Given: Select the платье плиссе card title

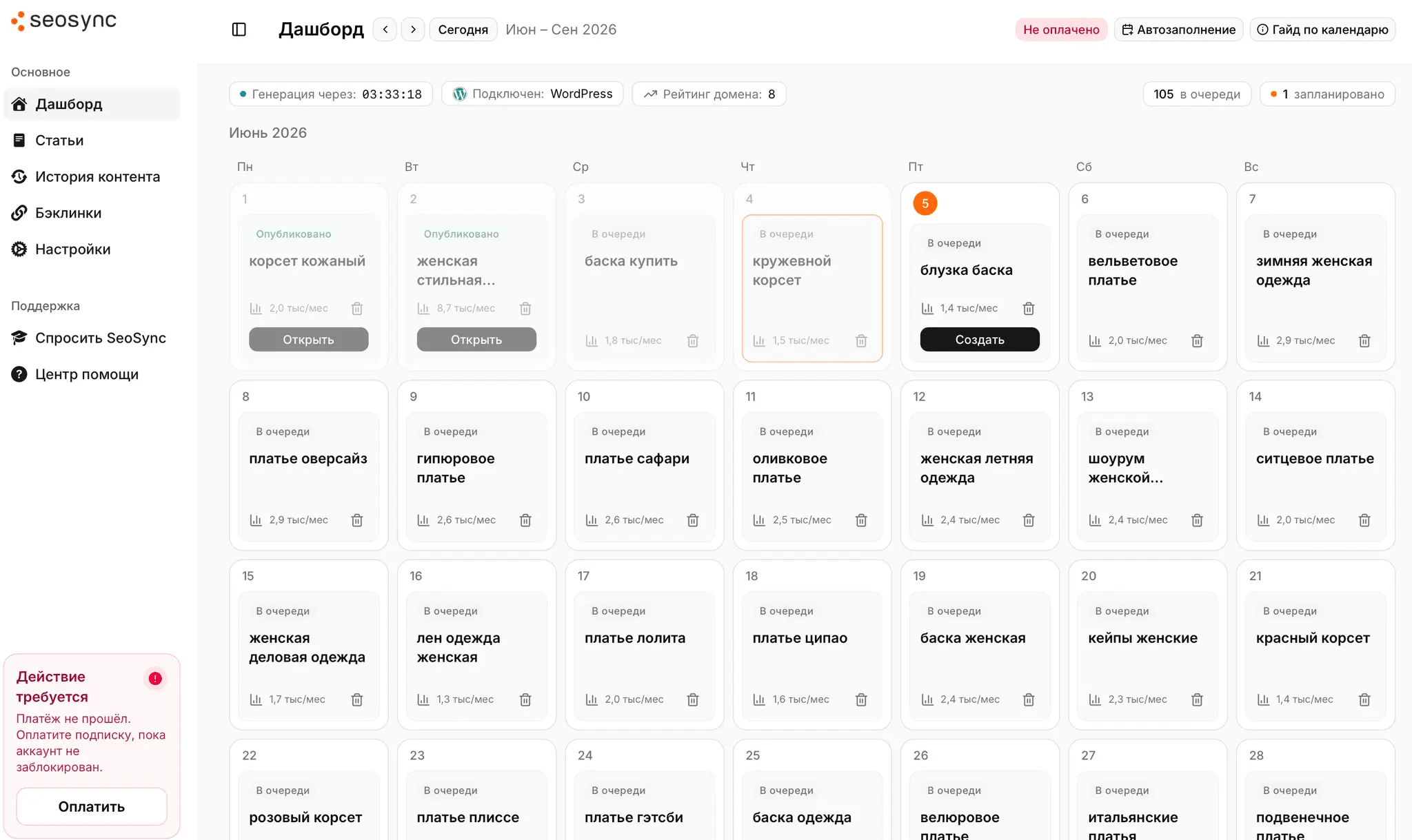Looking at the screenshot, I should [468, 818].
